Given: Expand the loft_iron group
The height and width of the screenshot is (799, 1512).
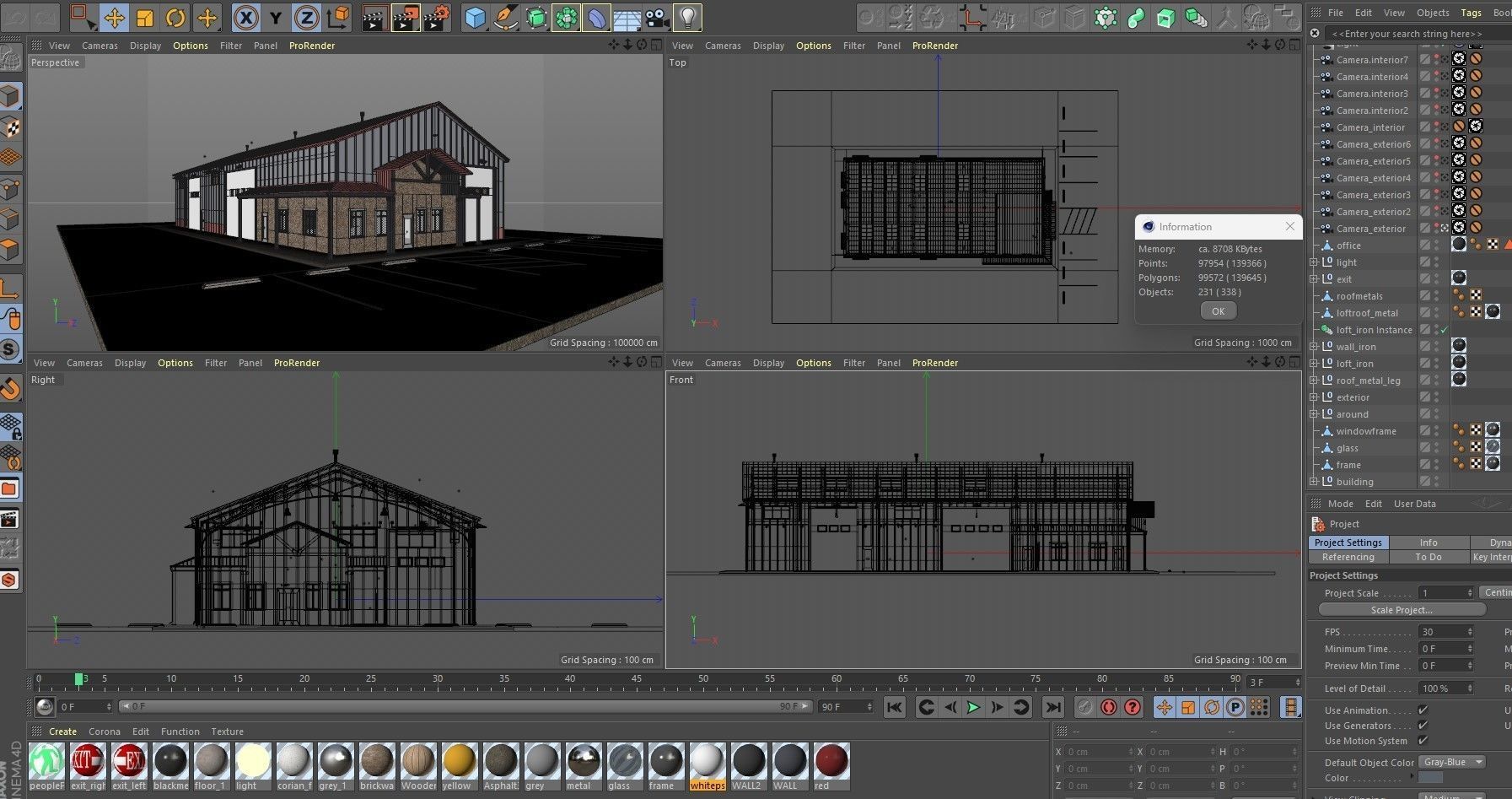Looking at the screenshot, I should pos(1314,364).
